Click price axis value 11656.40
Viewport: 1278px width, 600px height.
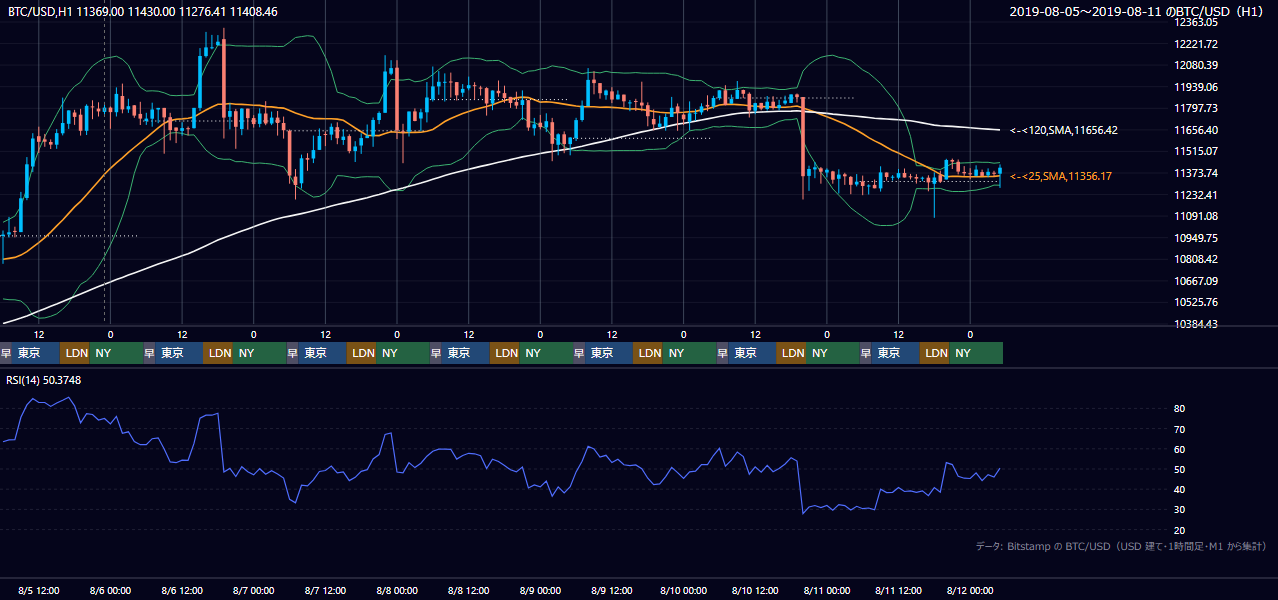(x=1196, y=130)
